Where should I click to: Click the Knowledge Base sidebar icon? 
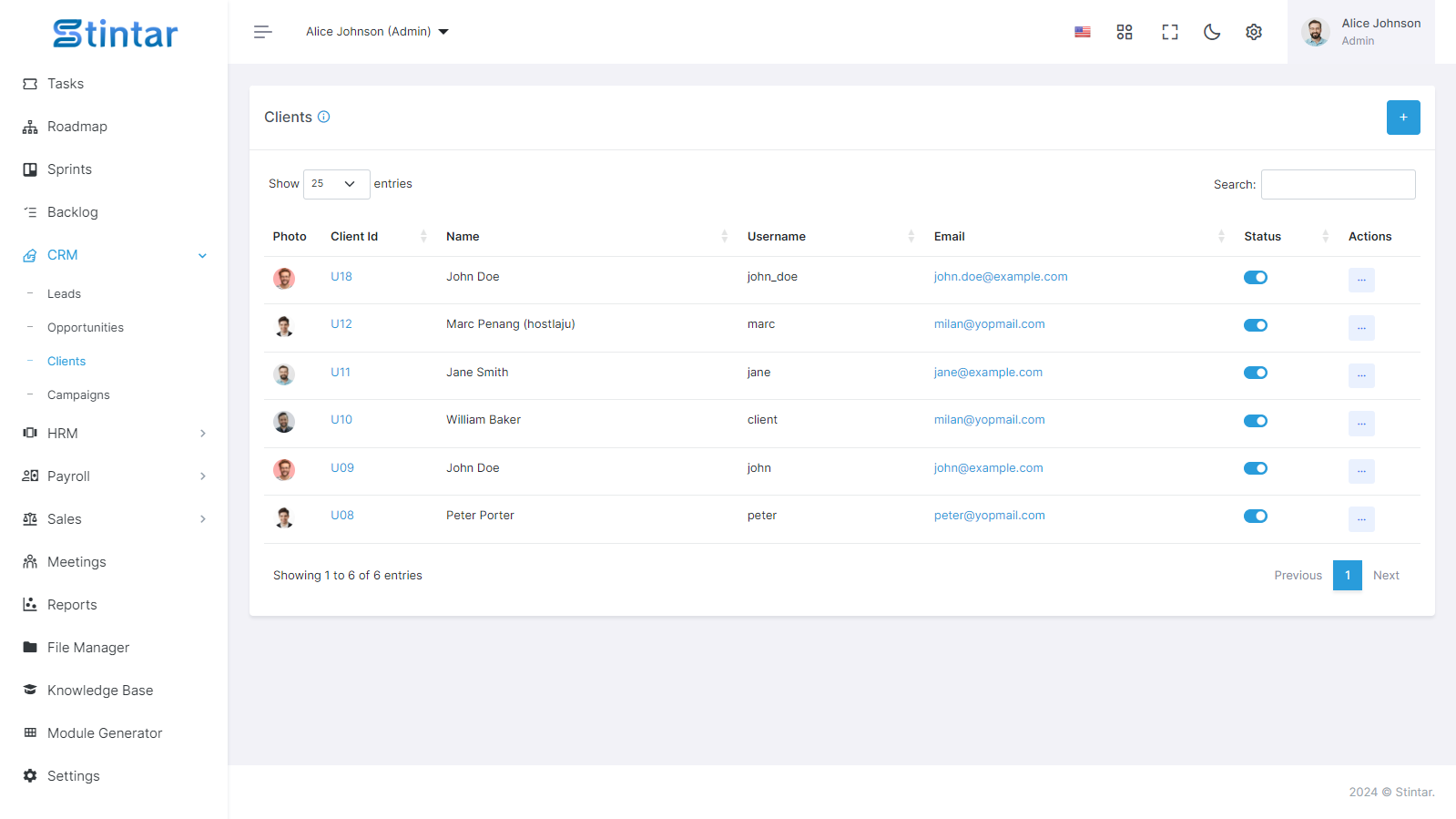point(30,691)
